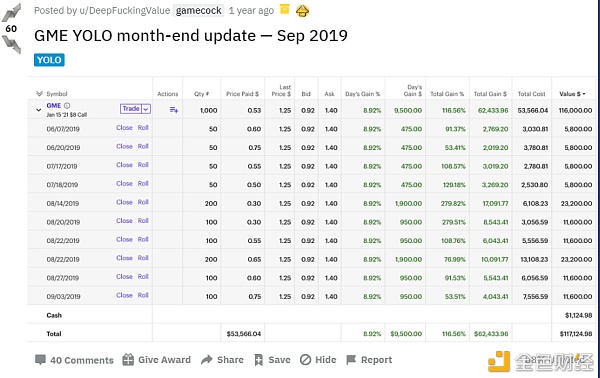Click the yellow gold award icon

[x=285, y=9]
